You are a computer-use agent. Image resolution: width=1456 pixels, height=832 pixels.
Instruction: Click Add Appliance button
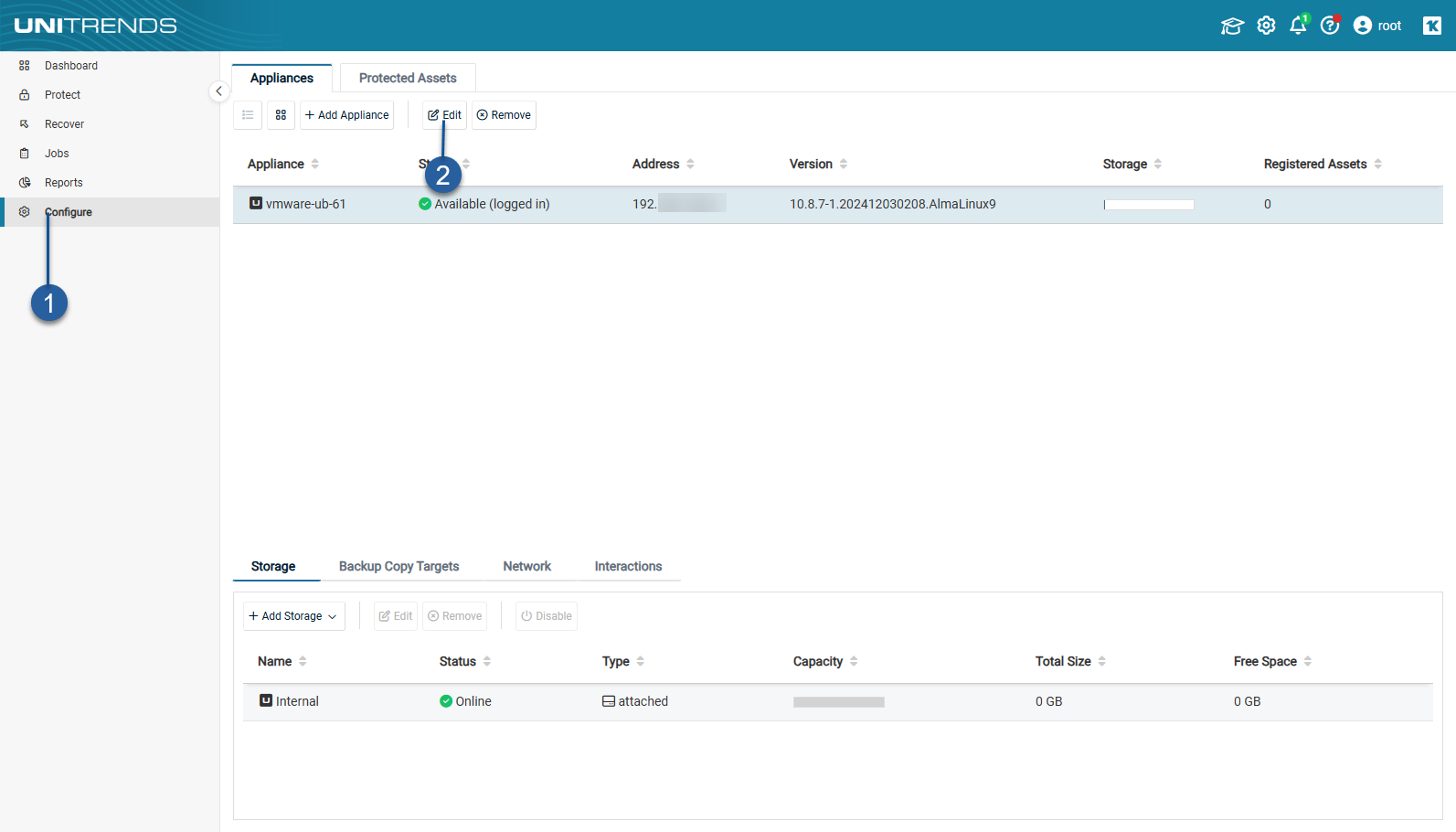347,115
